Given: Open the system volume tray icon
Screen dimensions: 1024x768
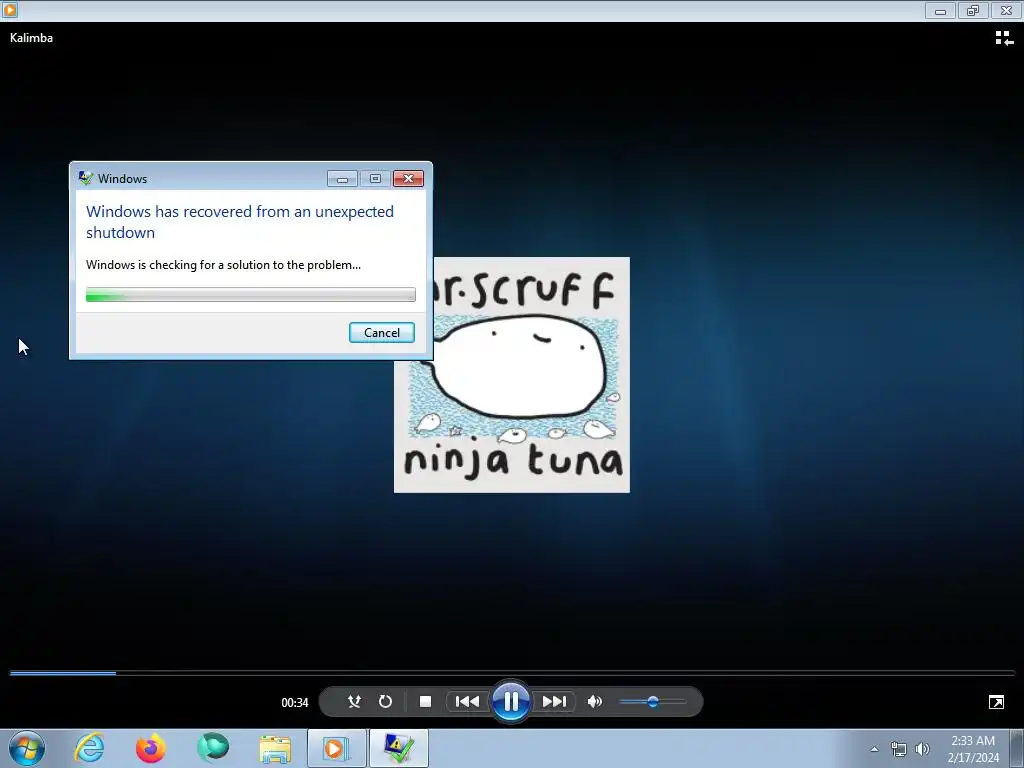Looking at the screenshot, I should pyautogui.click(x=922, y=749).
